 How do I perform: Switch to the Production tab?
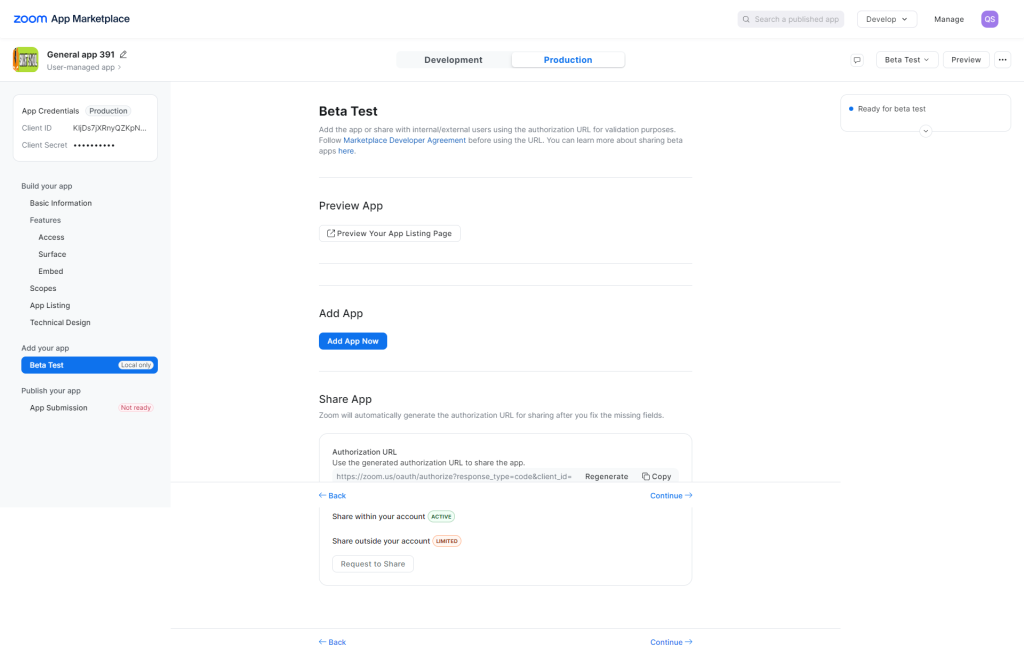[x=568, y=59]
